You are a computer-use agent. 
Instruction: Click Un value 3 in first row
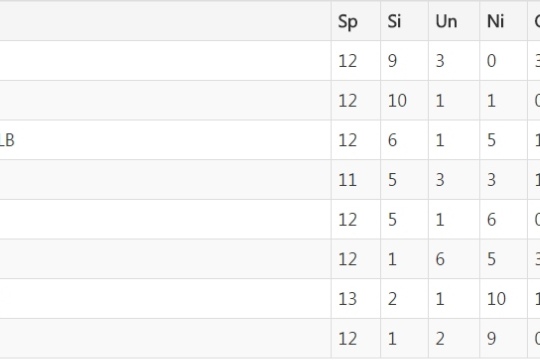tap(454, 61)
